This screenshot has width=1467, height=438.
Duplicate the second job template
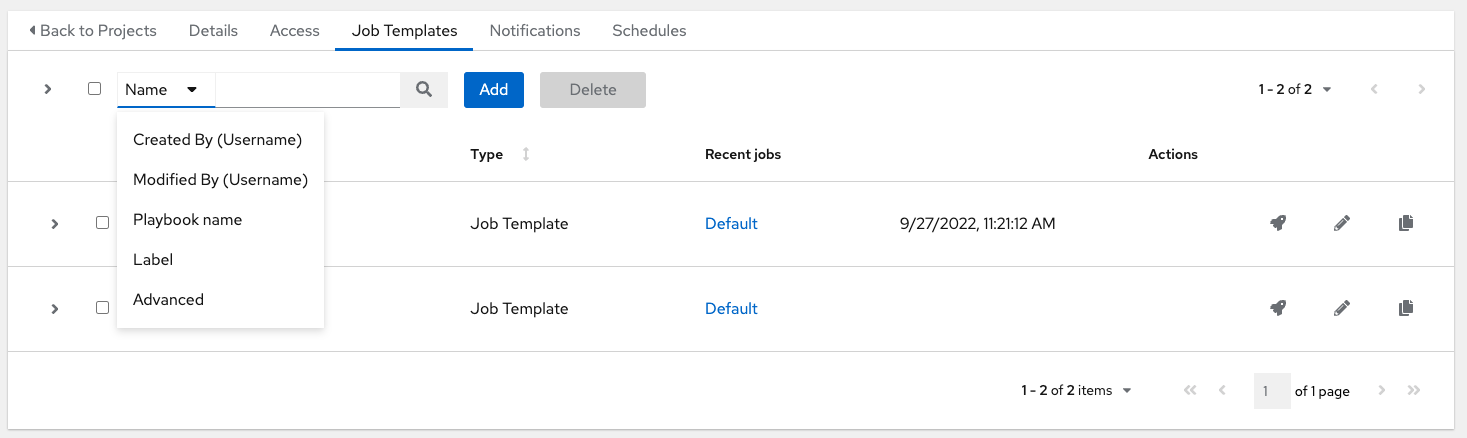pyautogui.click(x=1406, y=309)
